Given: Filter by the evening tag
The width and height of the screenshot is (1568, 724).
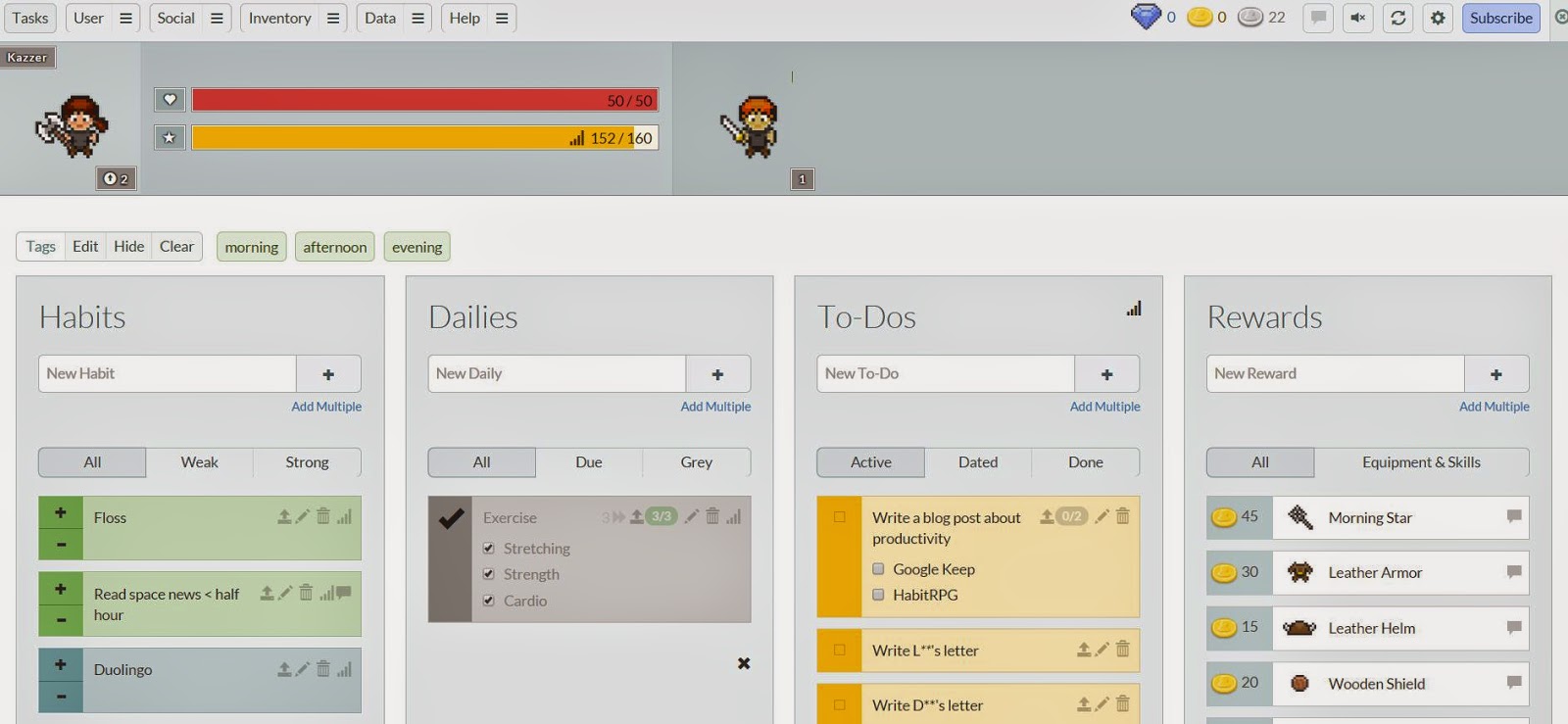Looking at the screenshot, I should (x=417, y=247).
